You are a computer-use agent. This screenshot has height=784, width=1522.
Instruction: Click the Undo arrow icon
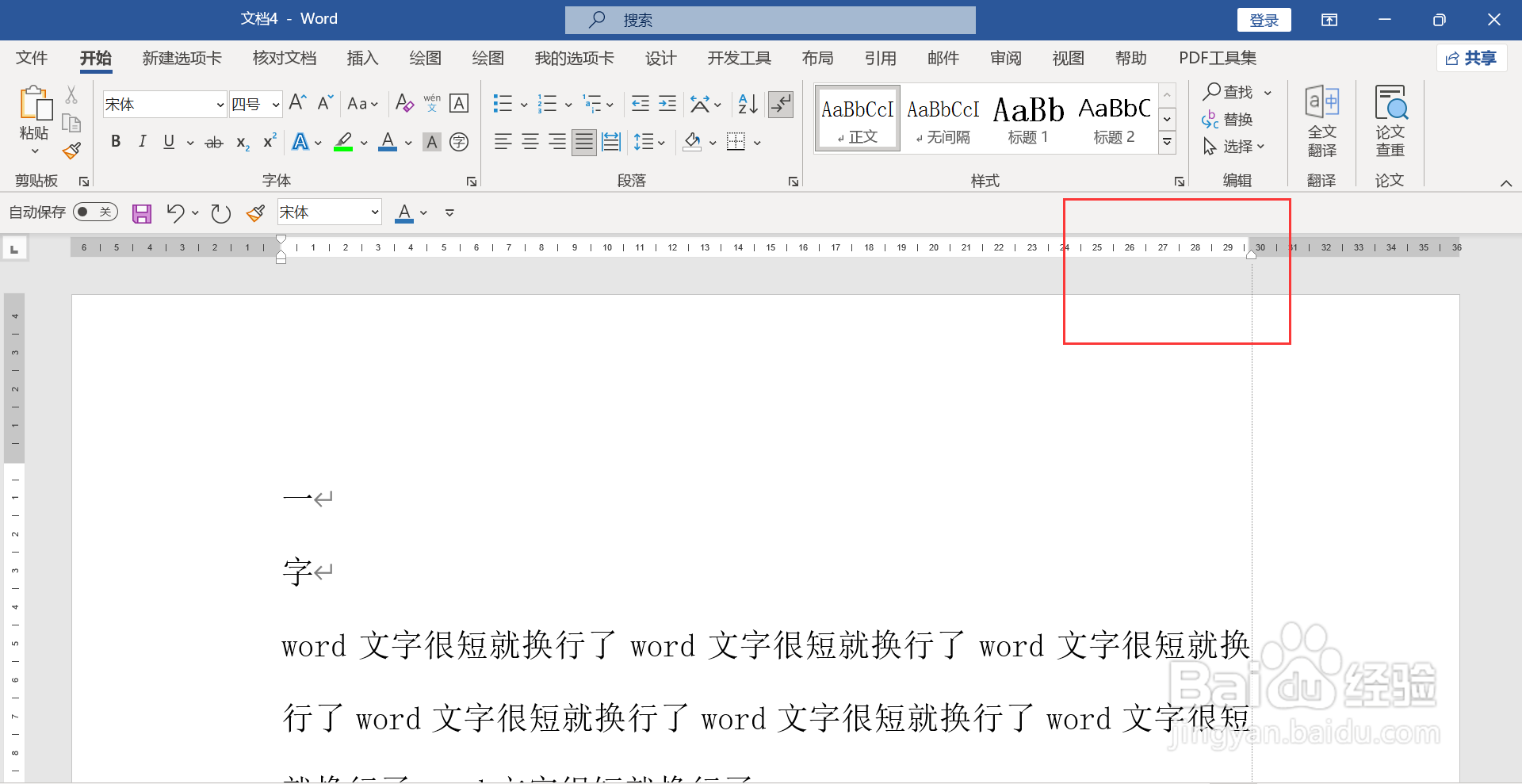175,212
